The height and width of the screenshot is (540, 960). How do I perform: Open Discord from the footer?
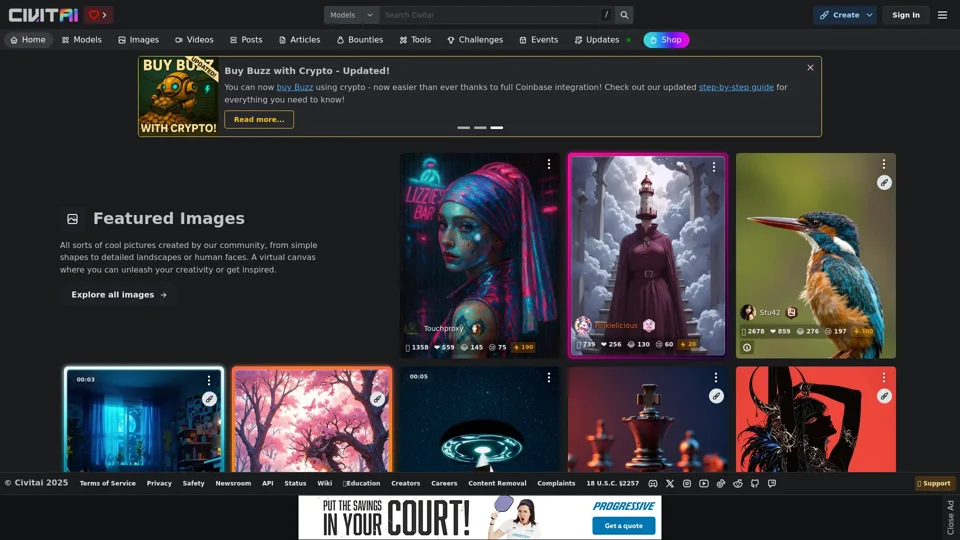coord(653,484)
